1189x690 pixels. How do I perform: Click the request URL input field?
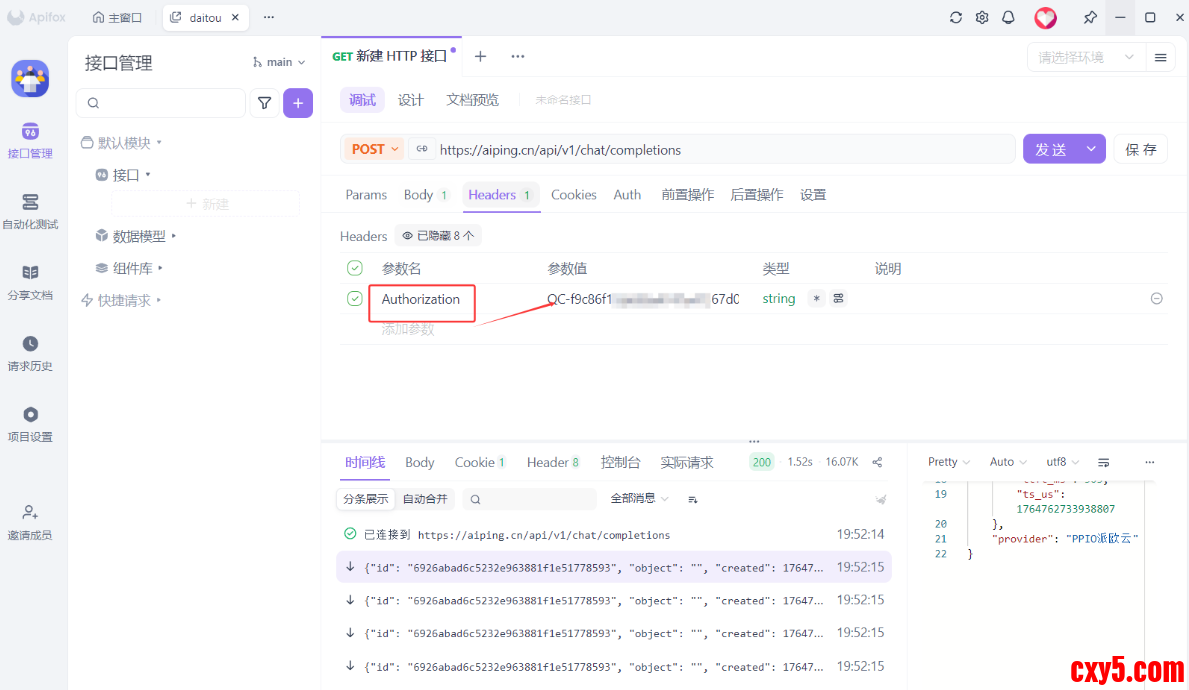(x=720, y=150)
